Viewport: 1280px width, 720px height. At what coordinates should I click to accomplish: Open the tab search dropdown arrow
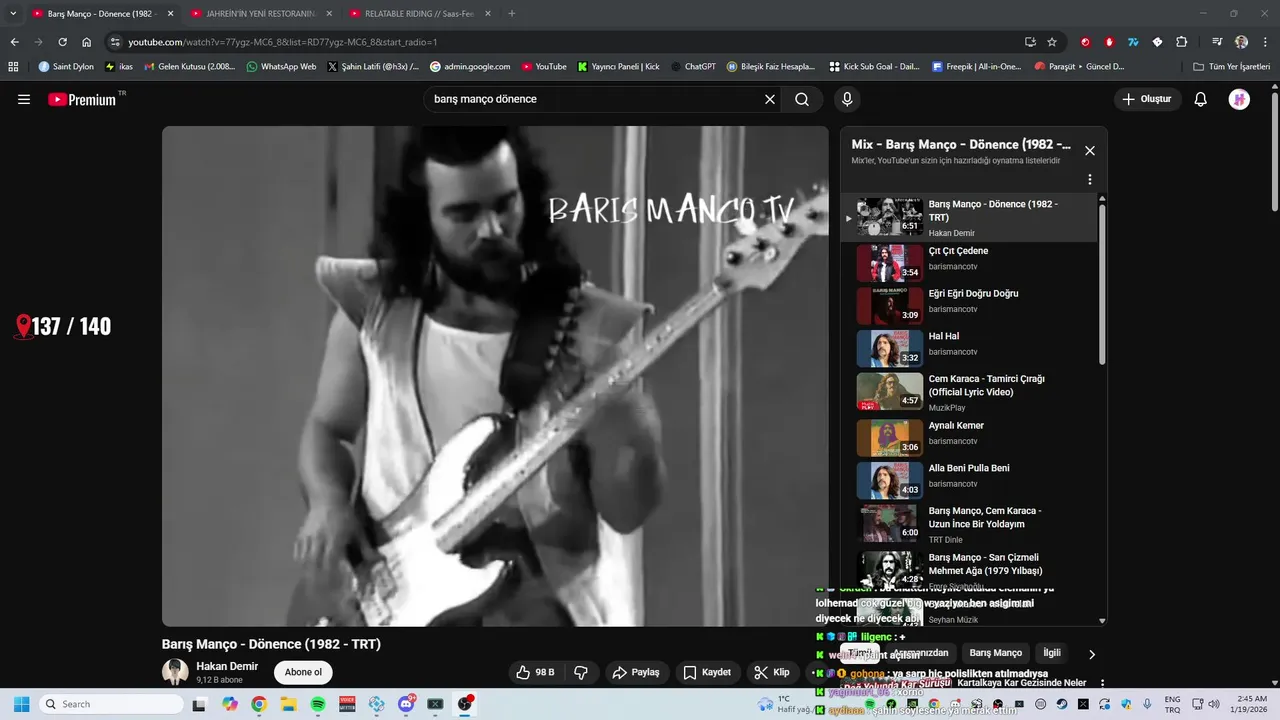(13, 14)
